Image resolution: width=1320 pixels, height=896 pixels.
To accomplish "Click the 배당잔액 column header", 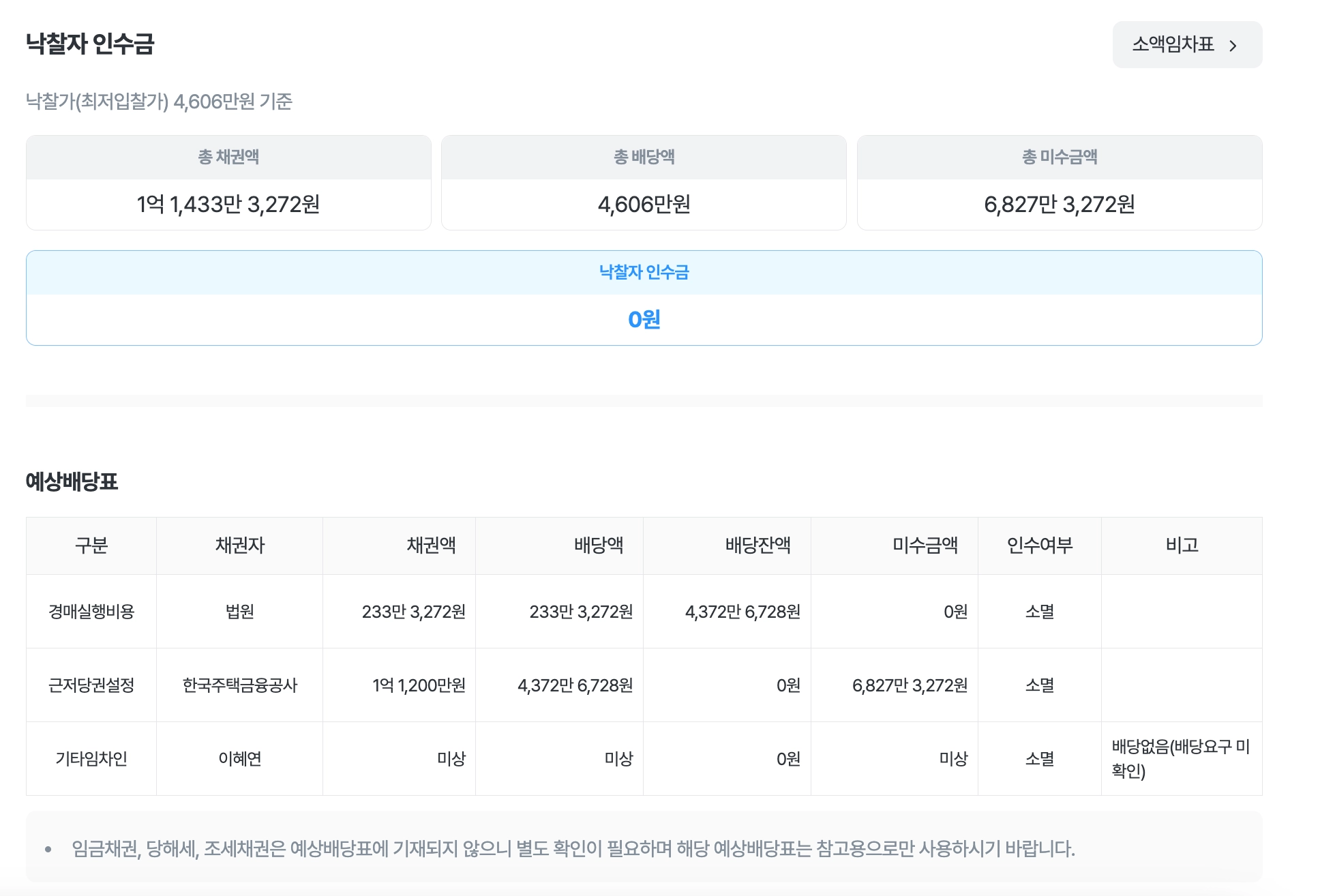I will coord(757,546).
